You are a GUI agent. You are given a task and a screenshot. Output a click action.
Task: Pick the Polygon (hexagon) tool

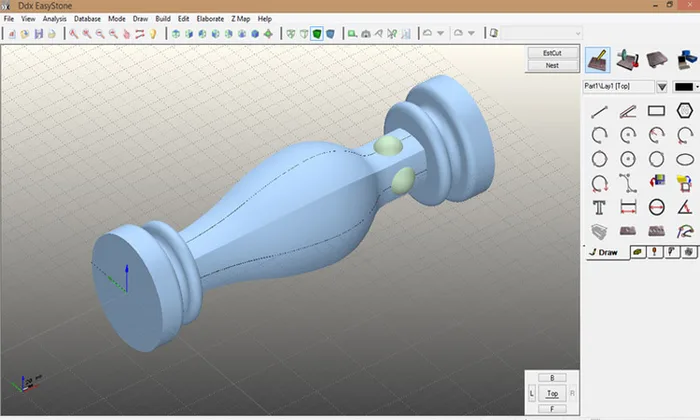(684, 111)
